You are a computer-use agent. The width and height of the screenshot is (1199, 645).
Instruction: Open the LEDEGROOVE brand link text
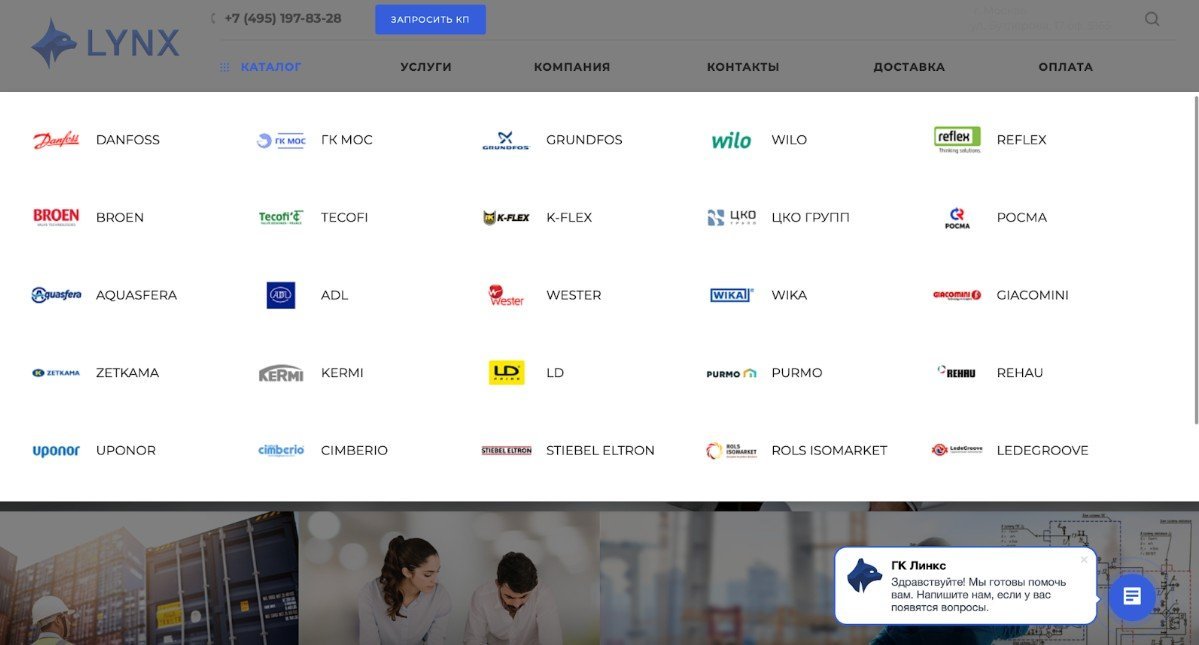[x=1042, y=451]
